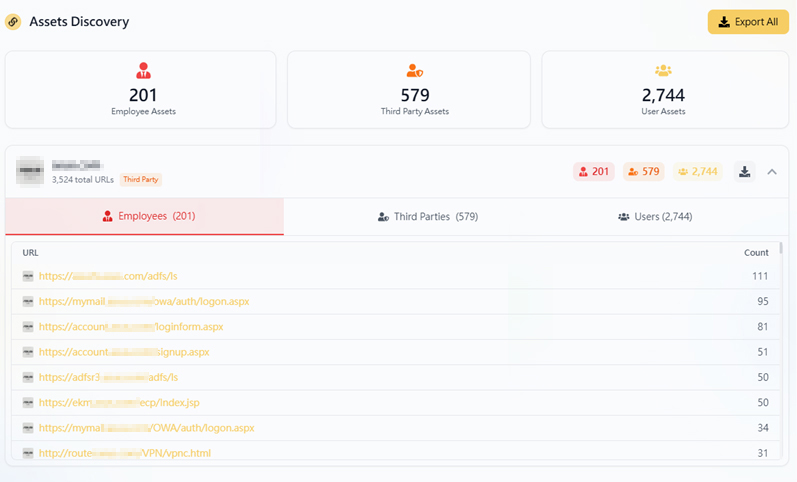Click the User Assets group icon
Viewport: 797px width, 482px height.
click(x=663, y=71)
